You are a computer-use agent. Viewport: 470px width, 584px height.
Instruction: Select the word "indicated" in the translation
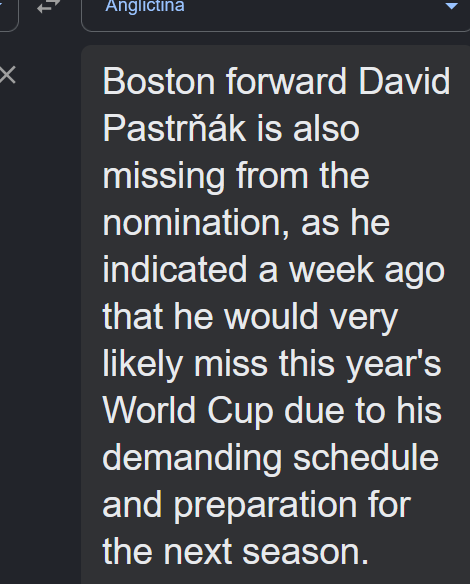[x=175, y=270]
